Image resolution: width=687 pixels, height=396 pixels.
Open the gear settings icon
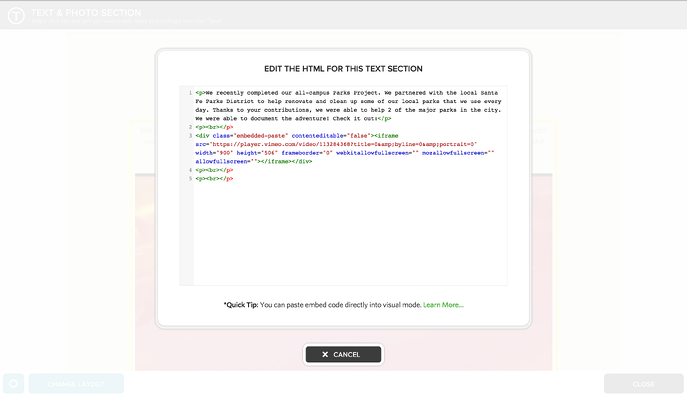tap(14, 384)
